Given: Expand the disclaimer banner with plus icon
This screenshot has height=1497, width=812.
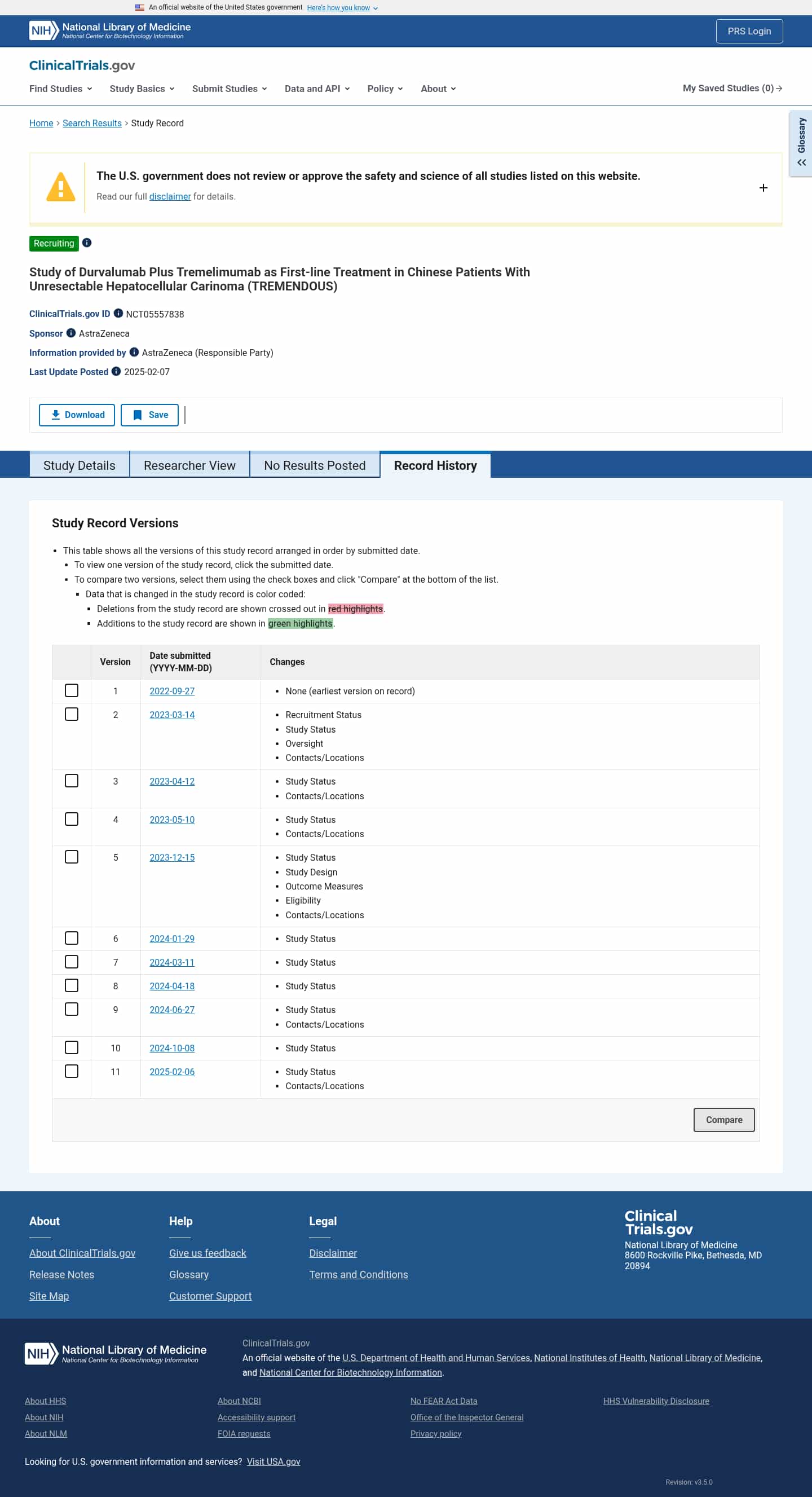Looking at the screenshot, I should 763,188.
